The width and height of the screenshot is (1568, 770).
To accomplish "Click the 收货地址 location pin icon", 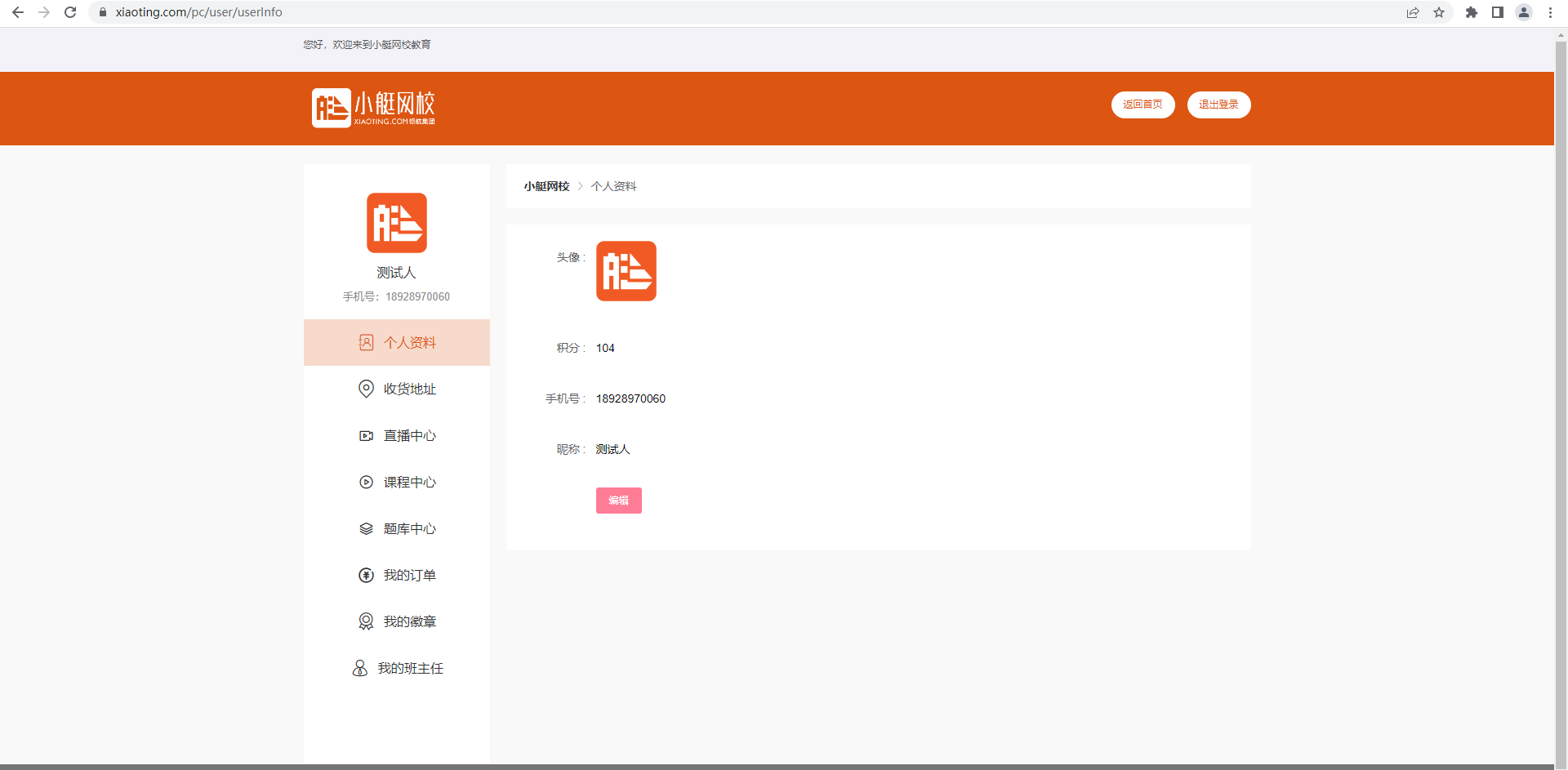I will [x=366, y=389].
